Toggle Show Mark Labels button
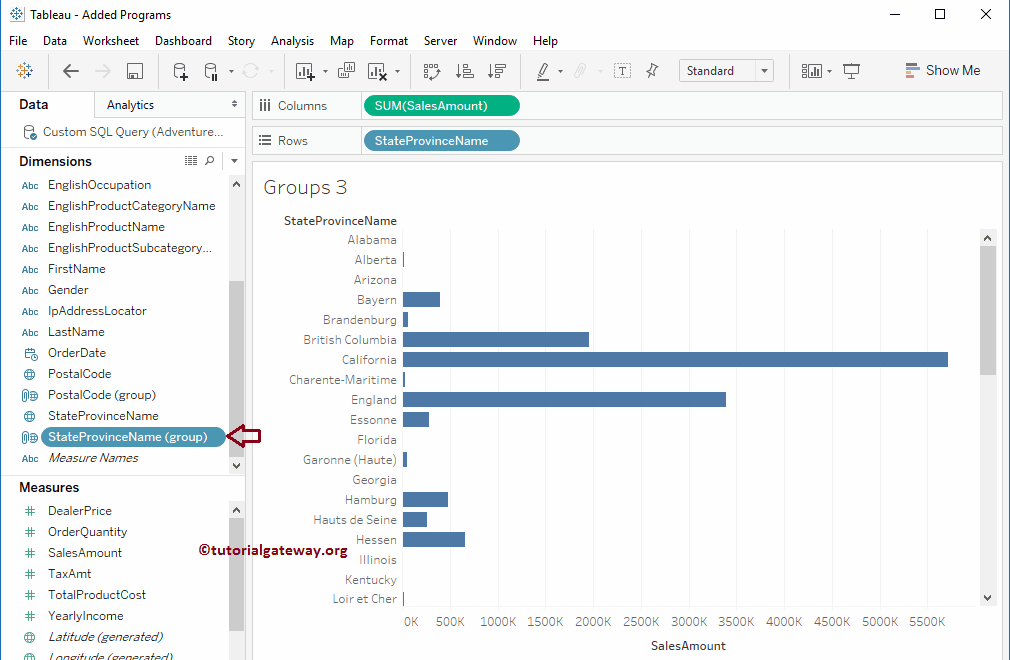 pyautogui.click(x=622, y=71)
